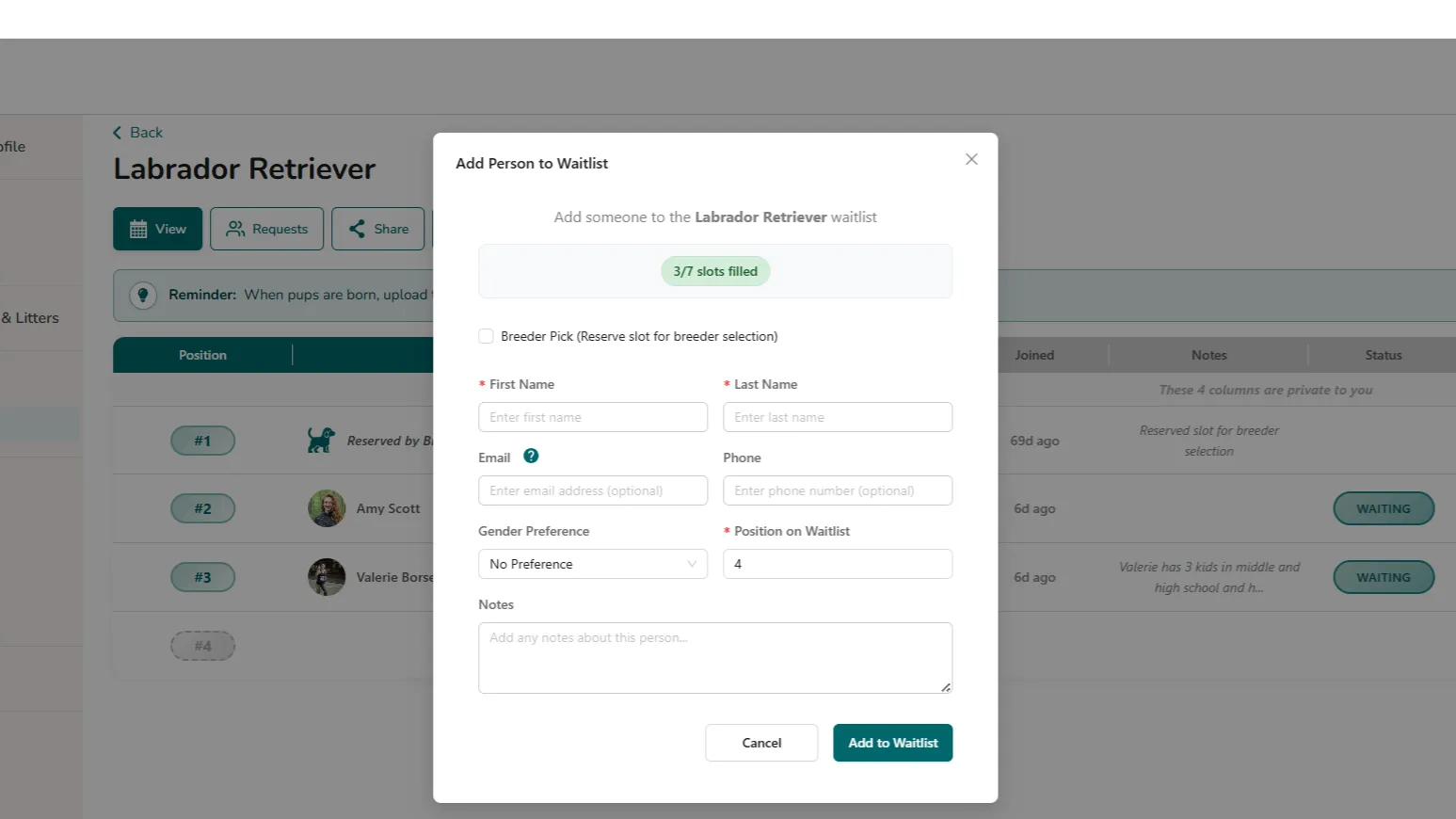This screenshot has height=819, width=1456.
Task: Focus the First Name input field
Action: [592, 417]
